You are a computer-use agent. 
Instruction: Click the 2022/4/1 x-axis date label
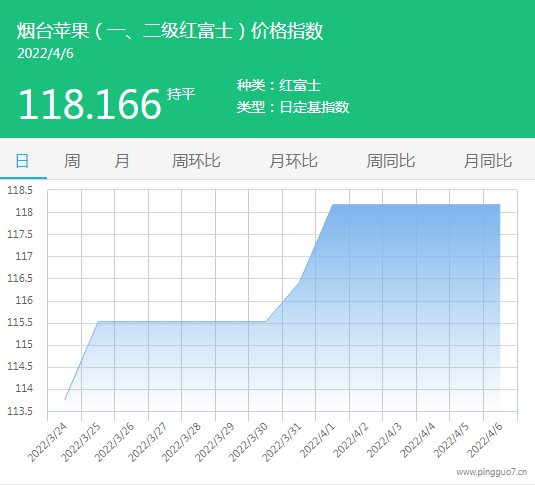(x=318, y=440)
